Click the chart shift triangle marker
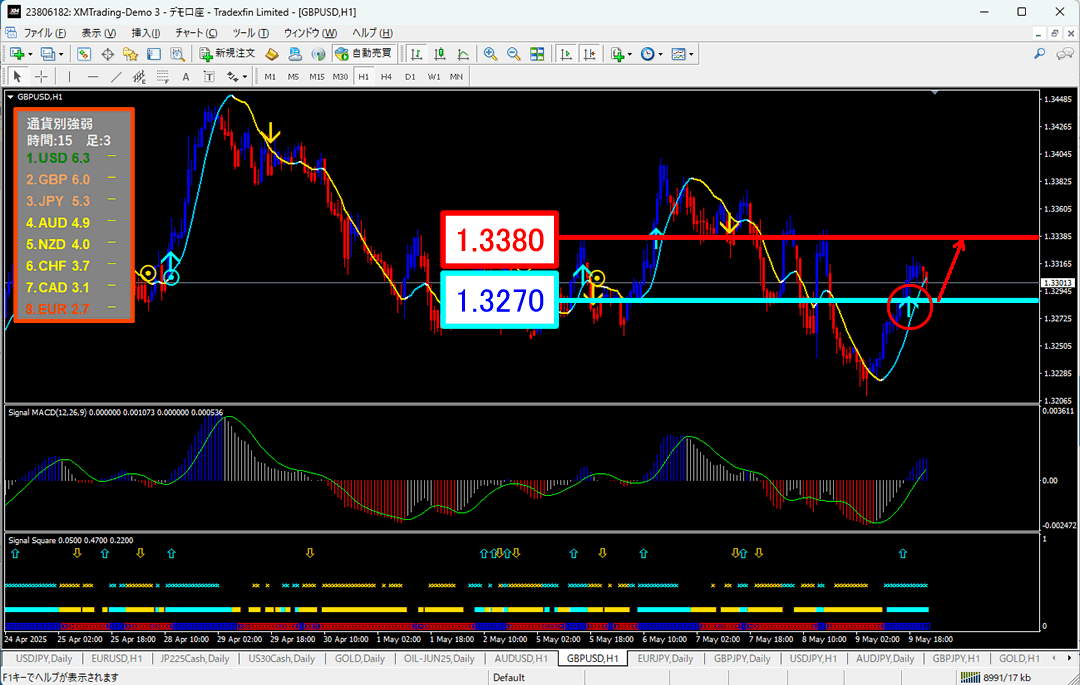 [935, 92]
